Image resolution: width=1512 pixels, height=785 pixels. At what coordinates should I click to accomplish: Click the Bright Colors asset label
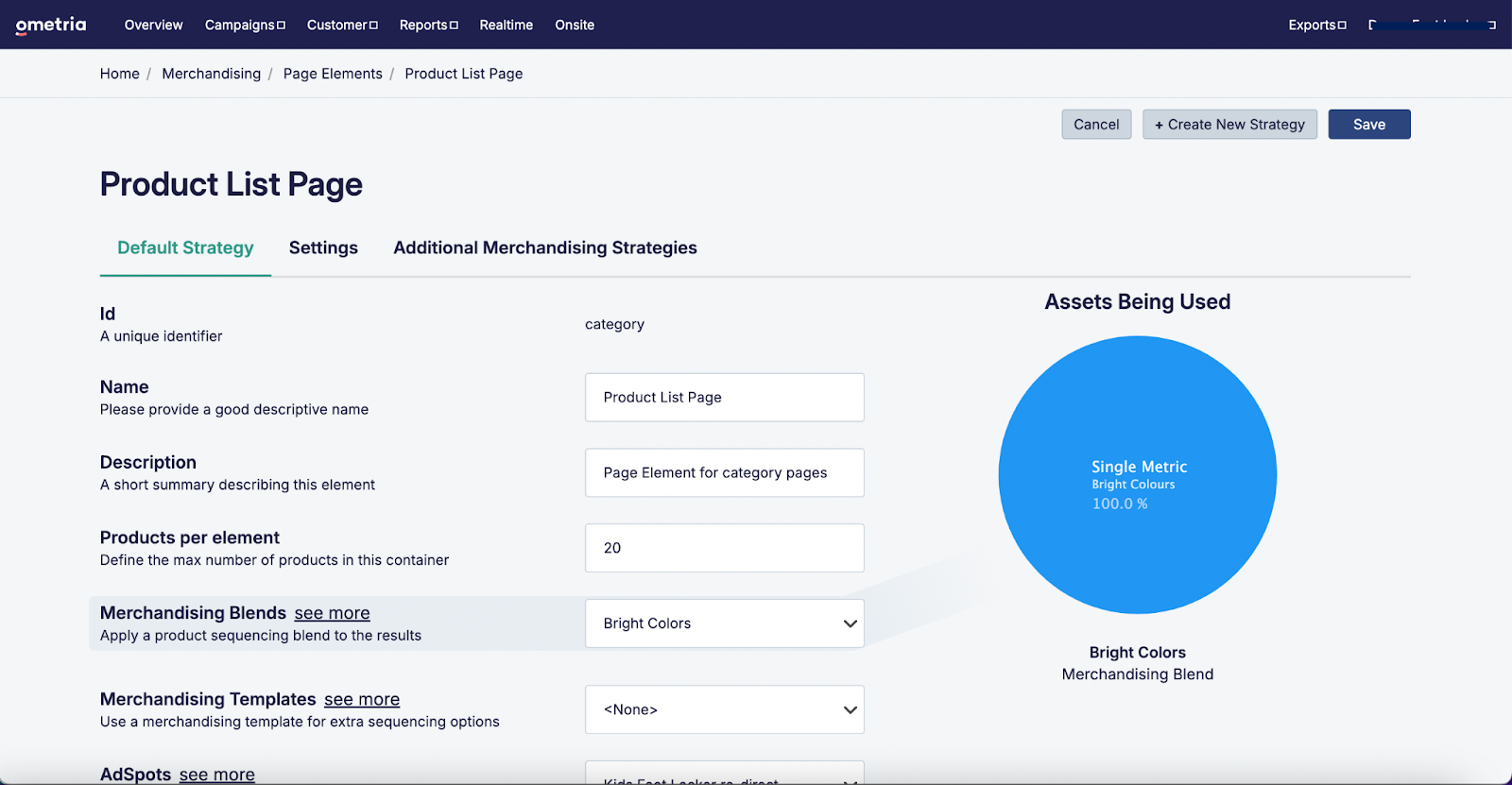(x=1138, y=653)
